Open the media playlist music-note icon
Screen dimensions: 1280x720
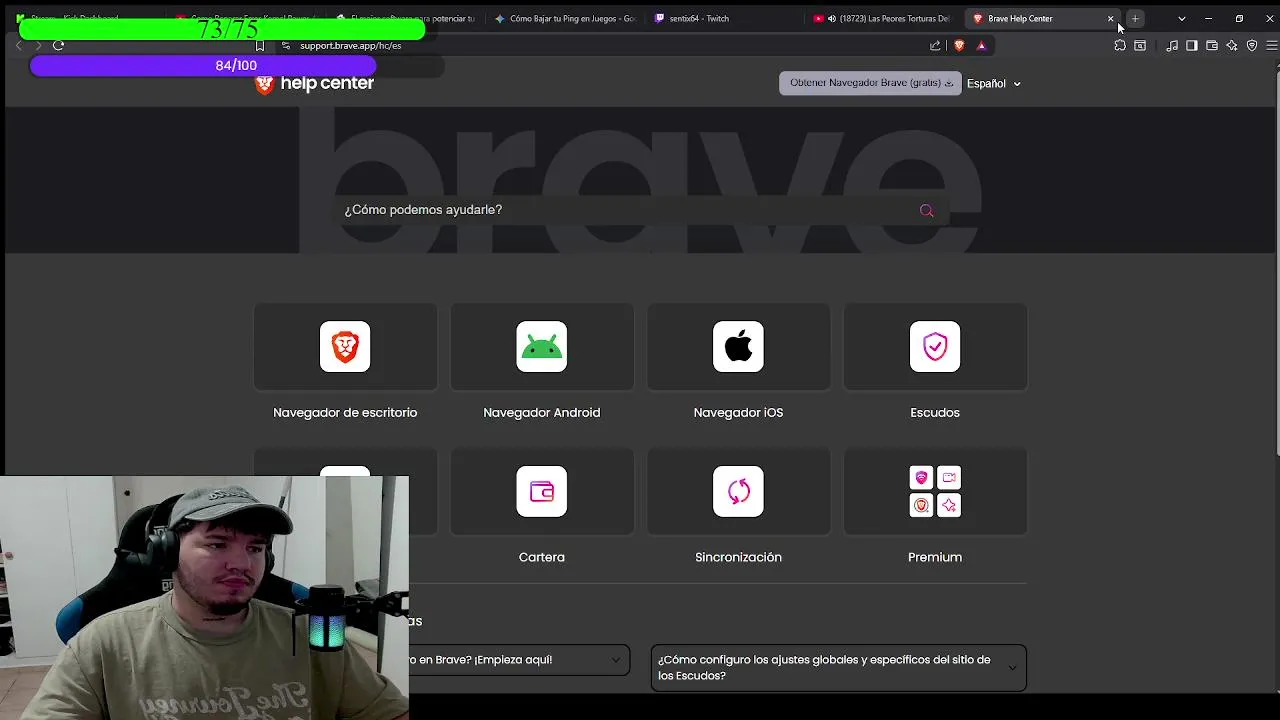[1172, 45]
